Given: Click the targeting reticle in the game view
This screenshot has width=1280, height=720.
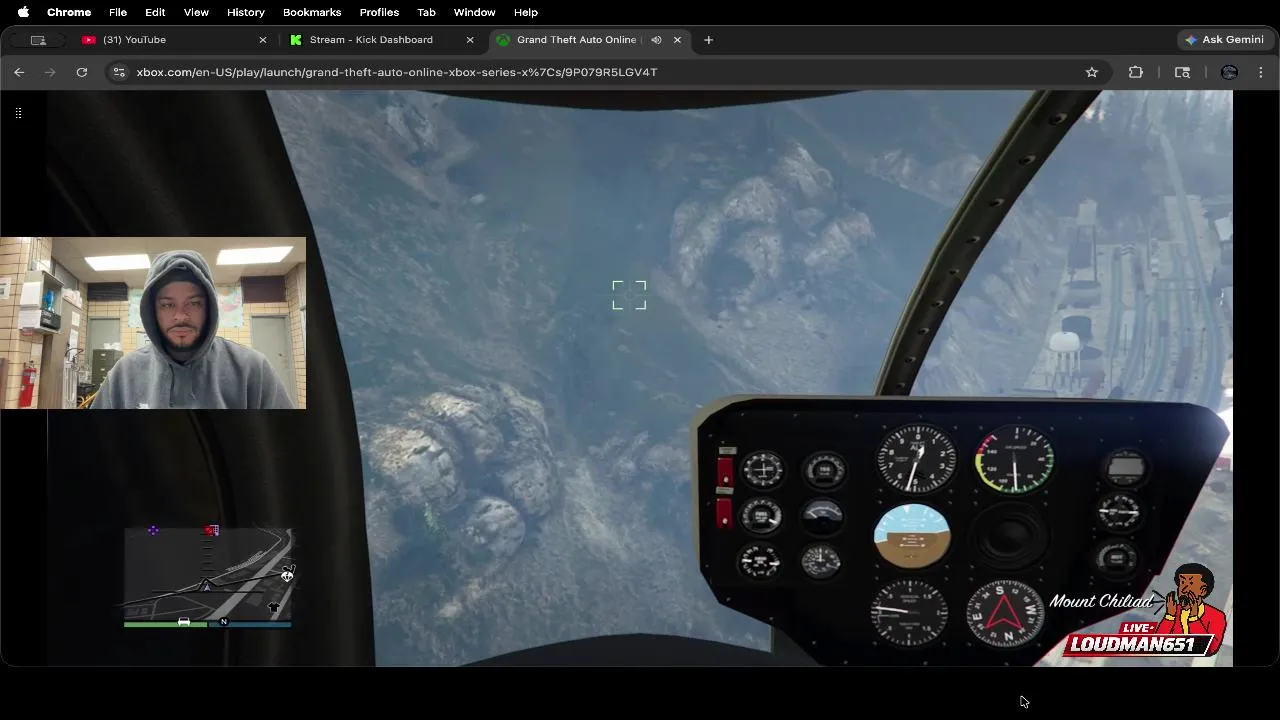Looking at the screenshot, I should click(x=629, y=295).
